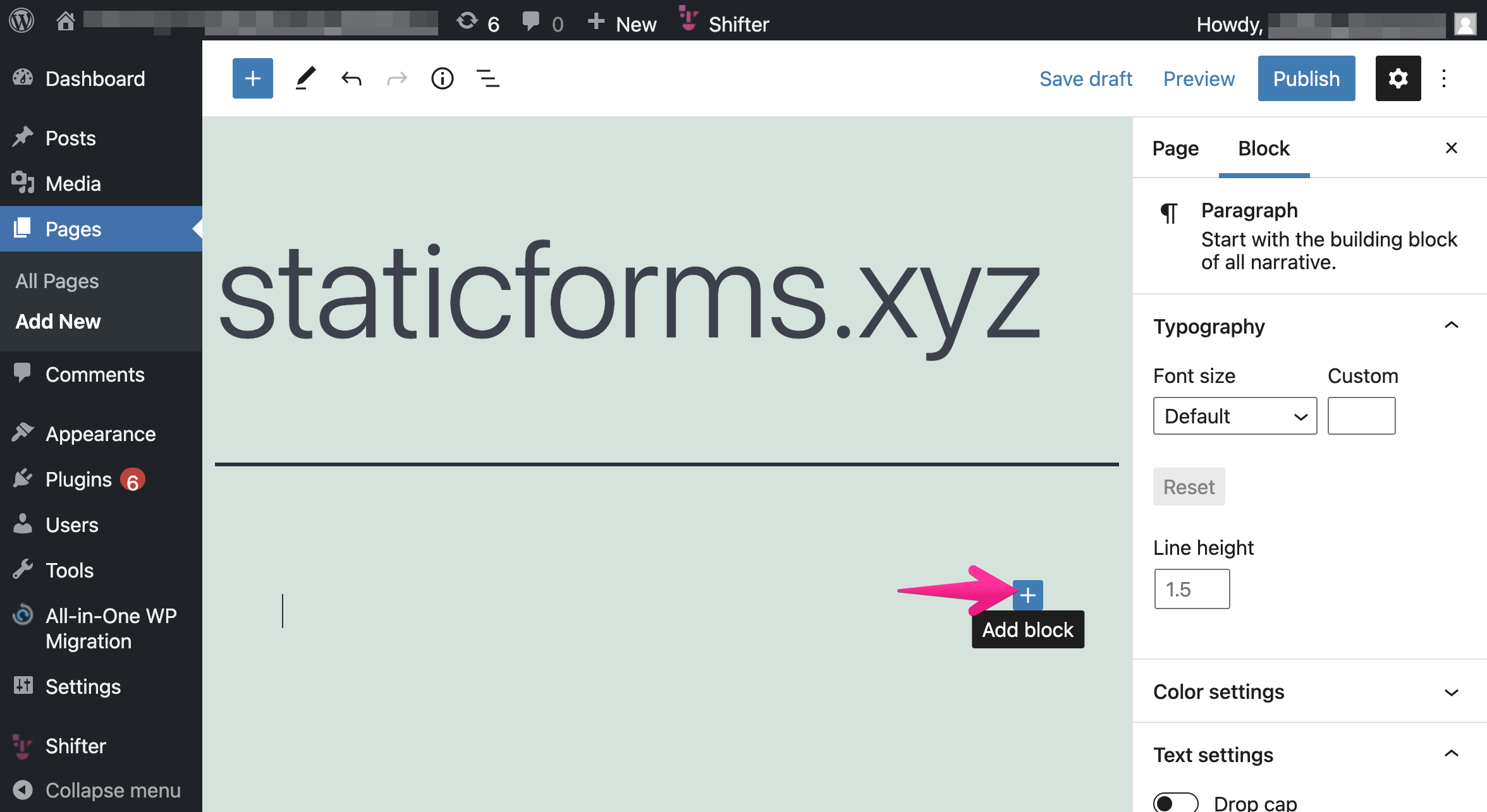
Task: Open Settings menu in sidebar
Action: coord(101,686)
